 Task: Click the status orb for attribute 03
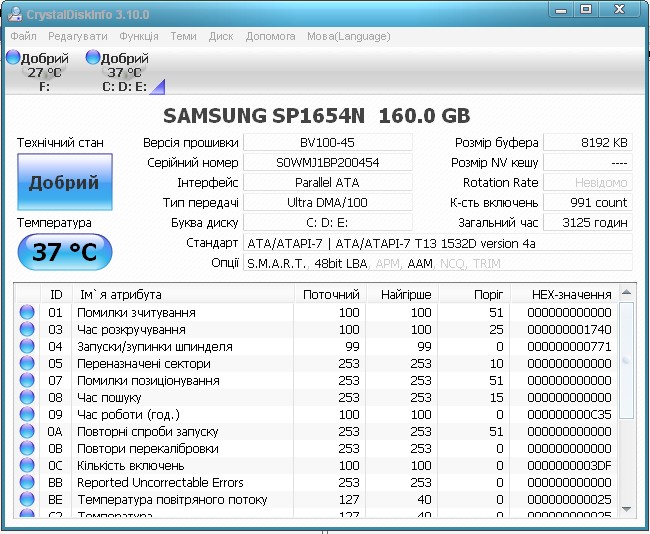(x=27, y=329)
